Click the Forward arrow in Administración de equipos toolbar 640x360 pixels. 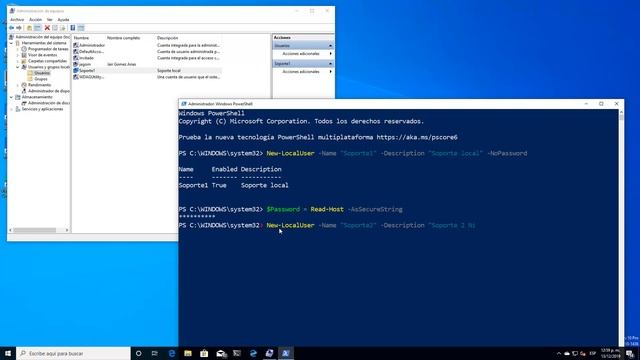click(x=19, y=28)
